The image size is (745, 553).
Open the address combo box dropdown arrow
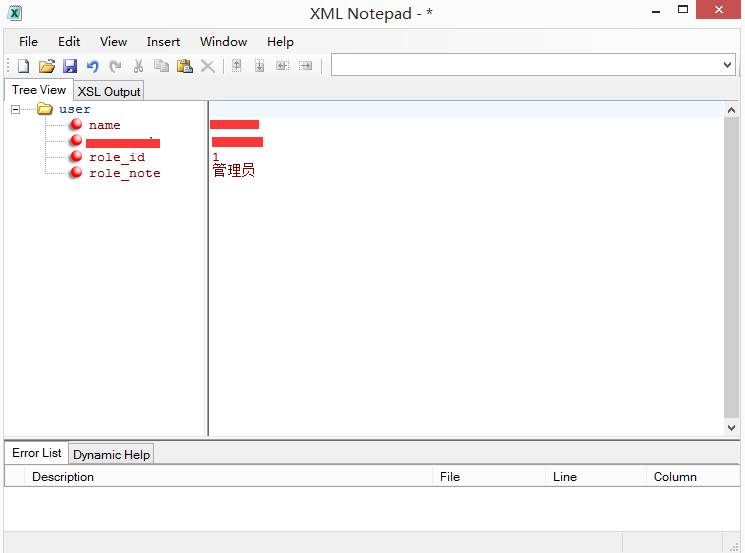[x=727, y=65]
